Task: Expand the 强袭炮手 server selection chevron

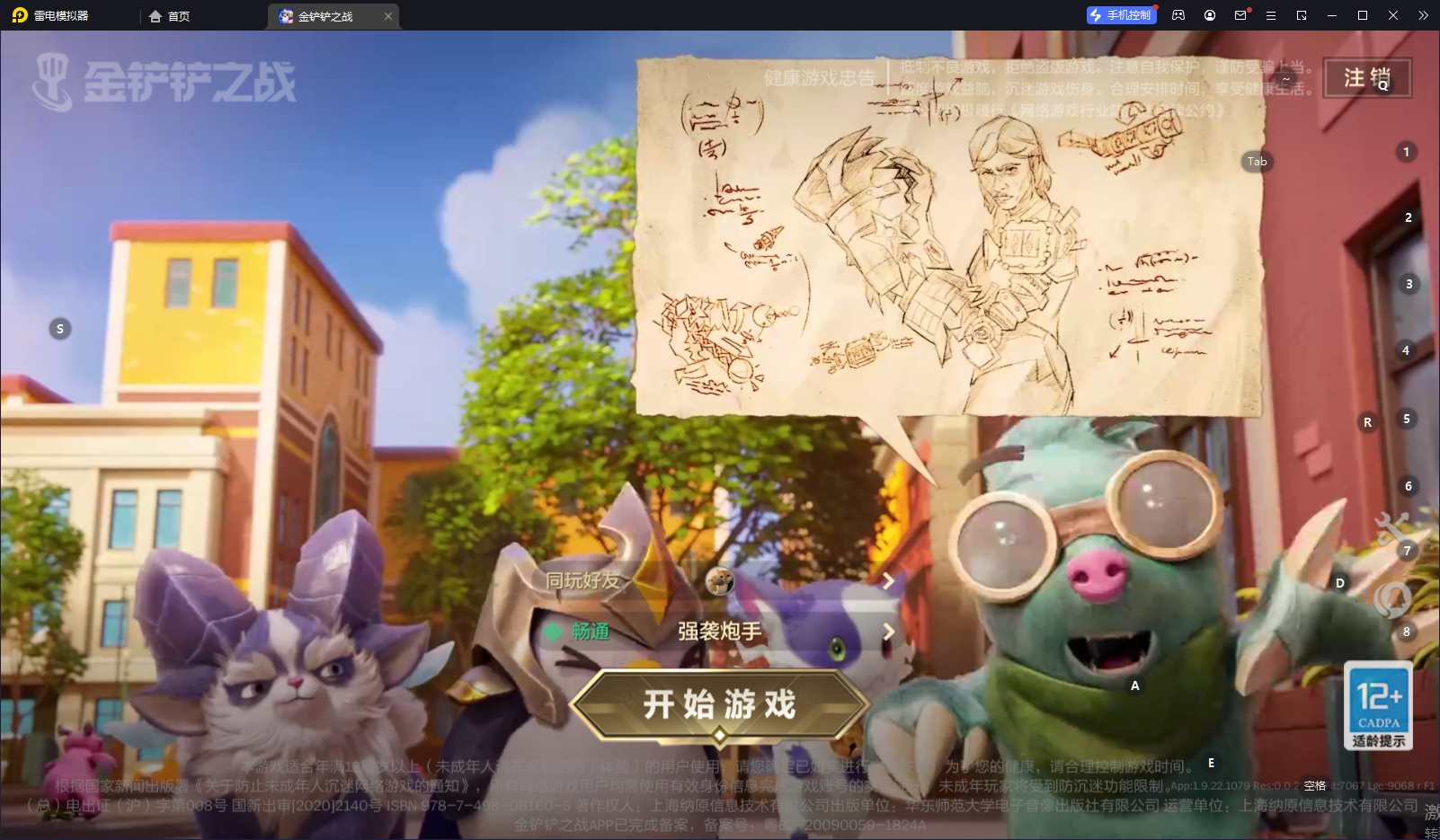Action: click(888, 632)
